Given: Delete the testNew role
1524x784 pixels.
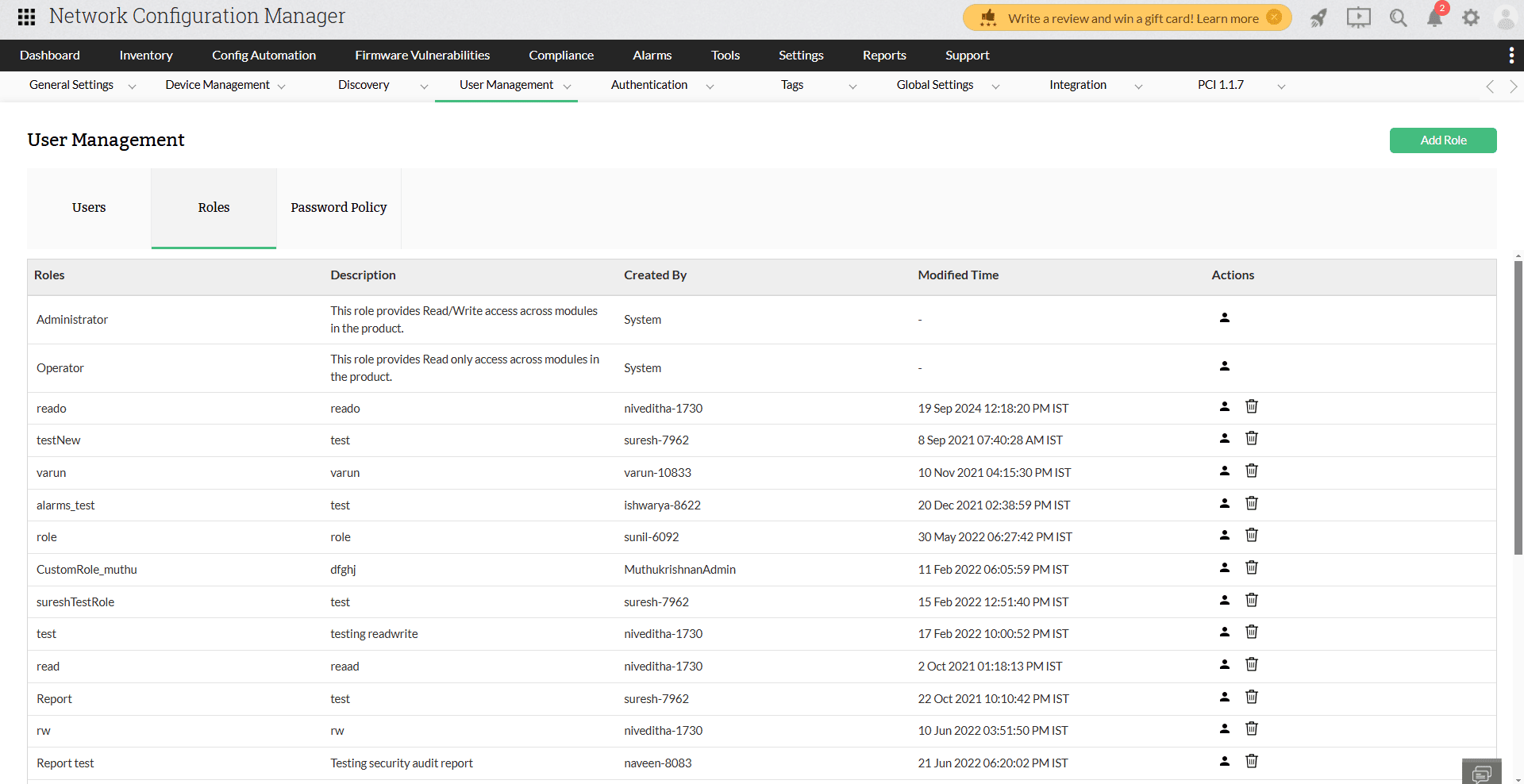Looking at the screenshot, I should pyautogui.click(x=1252, y=437).
